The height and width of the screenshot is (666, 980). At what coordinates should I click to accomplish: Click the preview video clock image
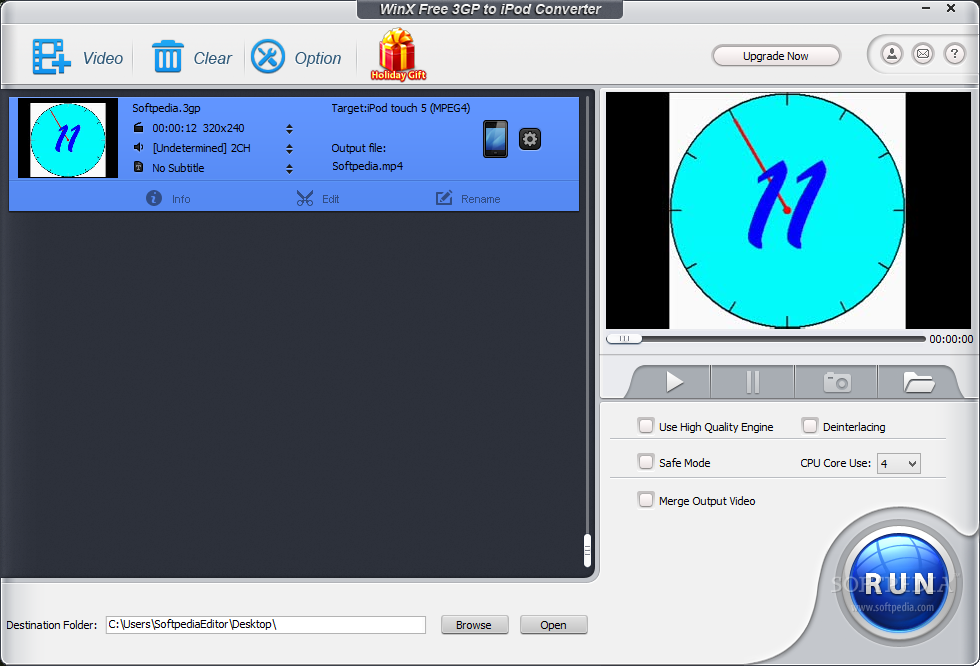(x=788, y=211)
